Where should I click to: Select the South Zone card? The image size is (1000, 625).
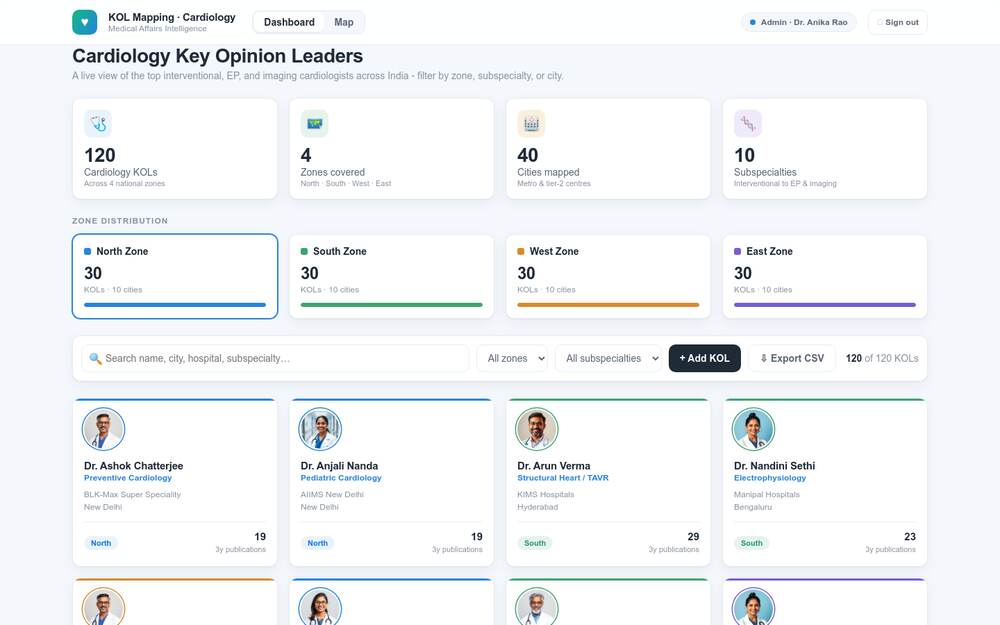click(x=392, y=276)
